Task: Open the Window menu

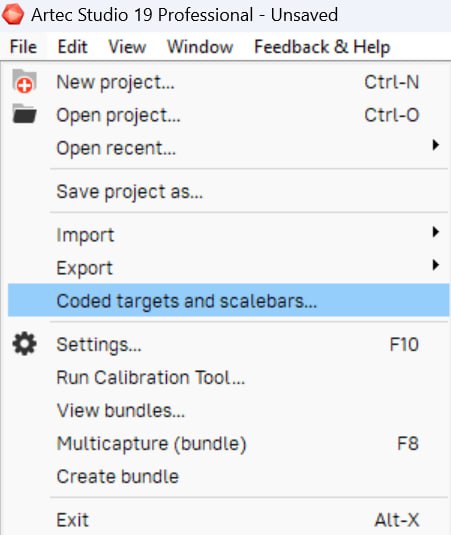Action: coord(200,46)
